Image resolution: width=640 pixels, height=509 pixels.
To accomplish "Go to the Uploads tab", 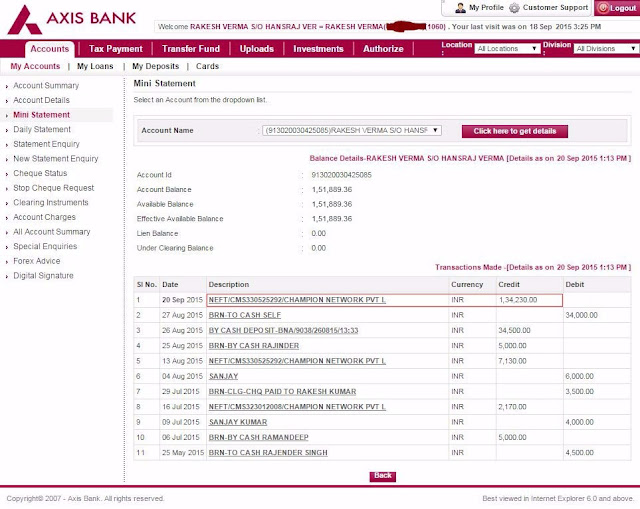I will coord(257,49).
